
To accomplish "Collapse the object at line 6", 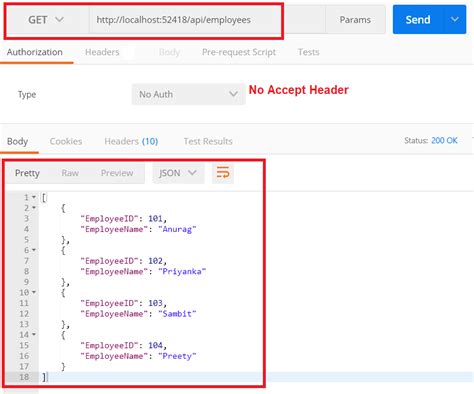I will [34, 250].
